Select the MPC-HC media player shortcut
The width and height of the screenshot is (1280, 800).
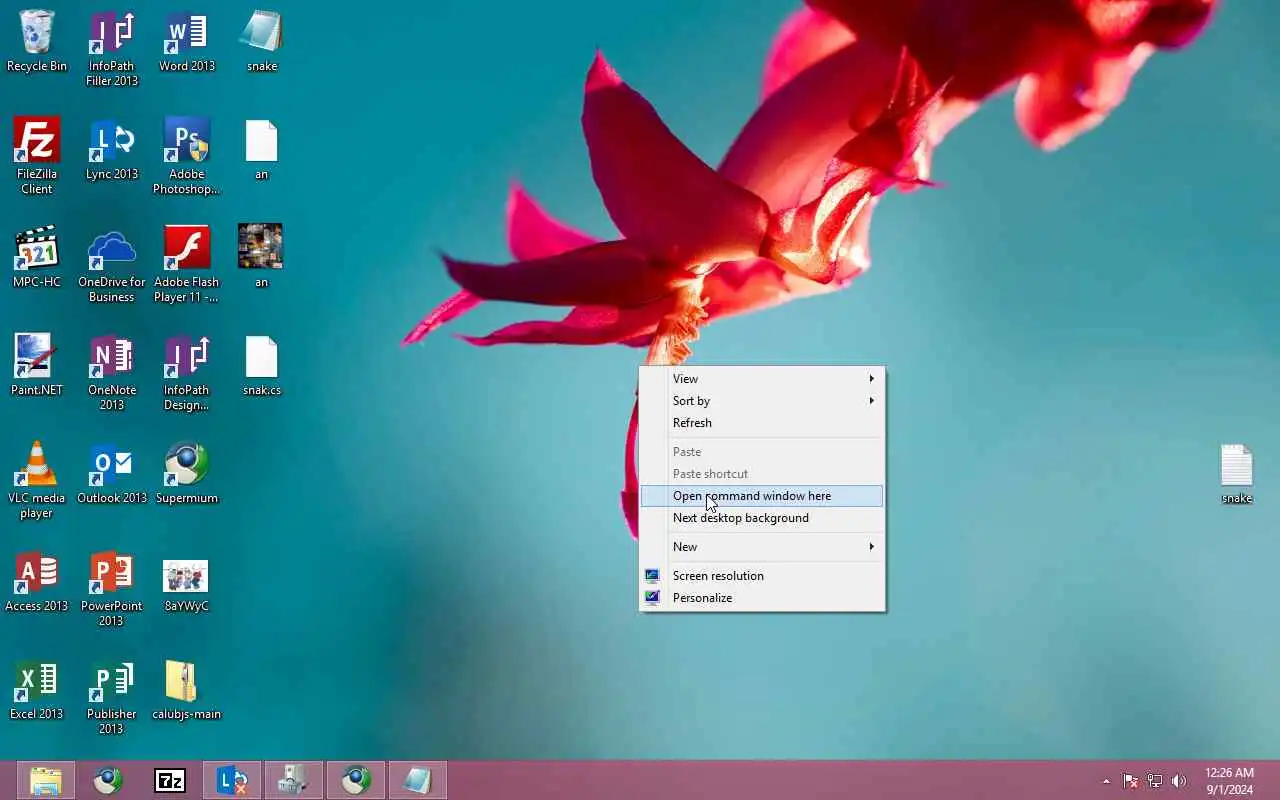37,257
